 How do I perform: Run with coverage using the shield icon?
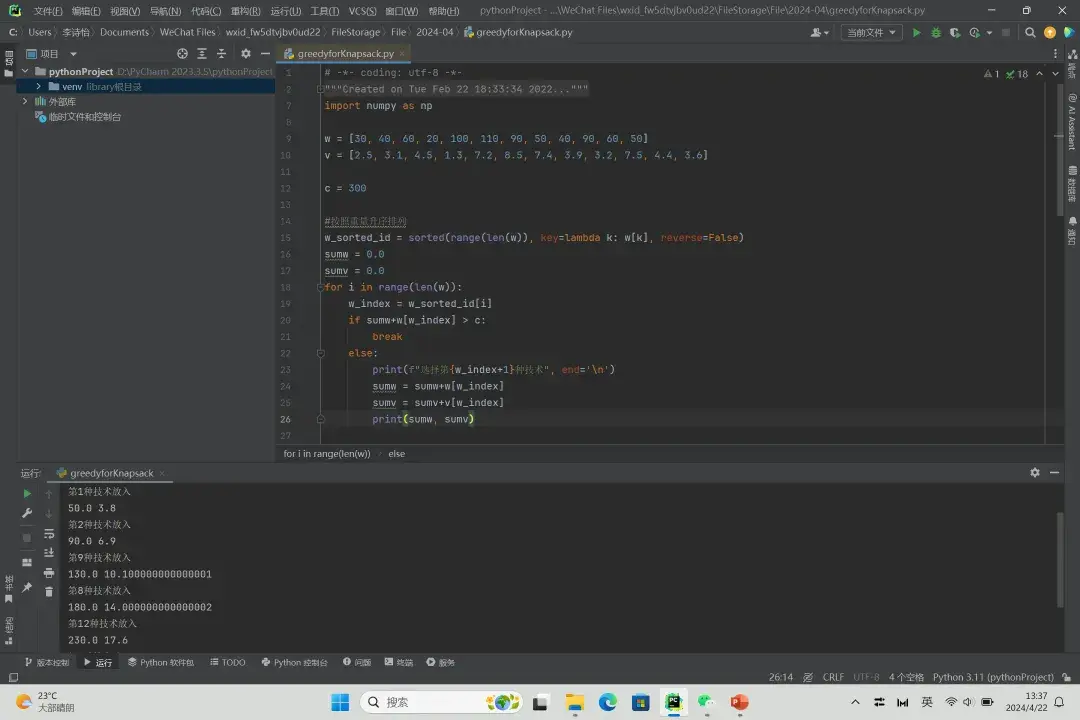[x=955, y=32]
